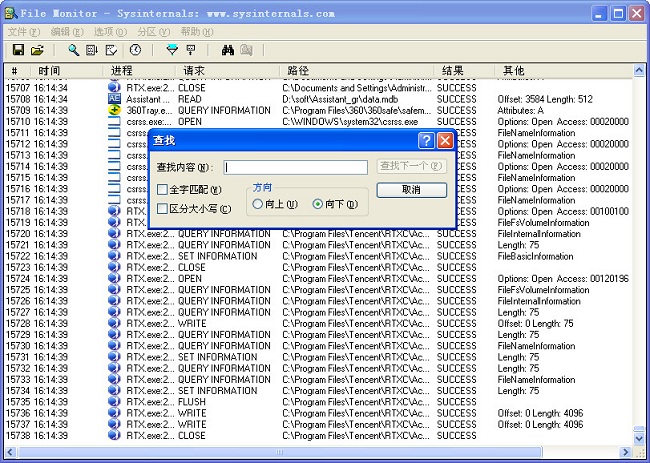Click the 查找内容 text input field

[295, 168]
